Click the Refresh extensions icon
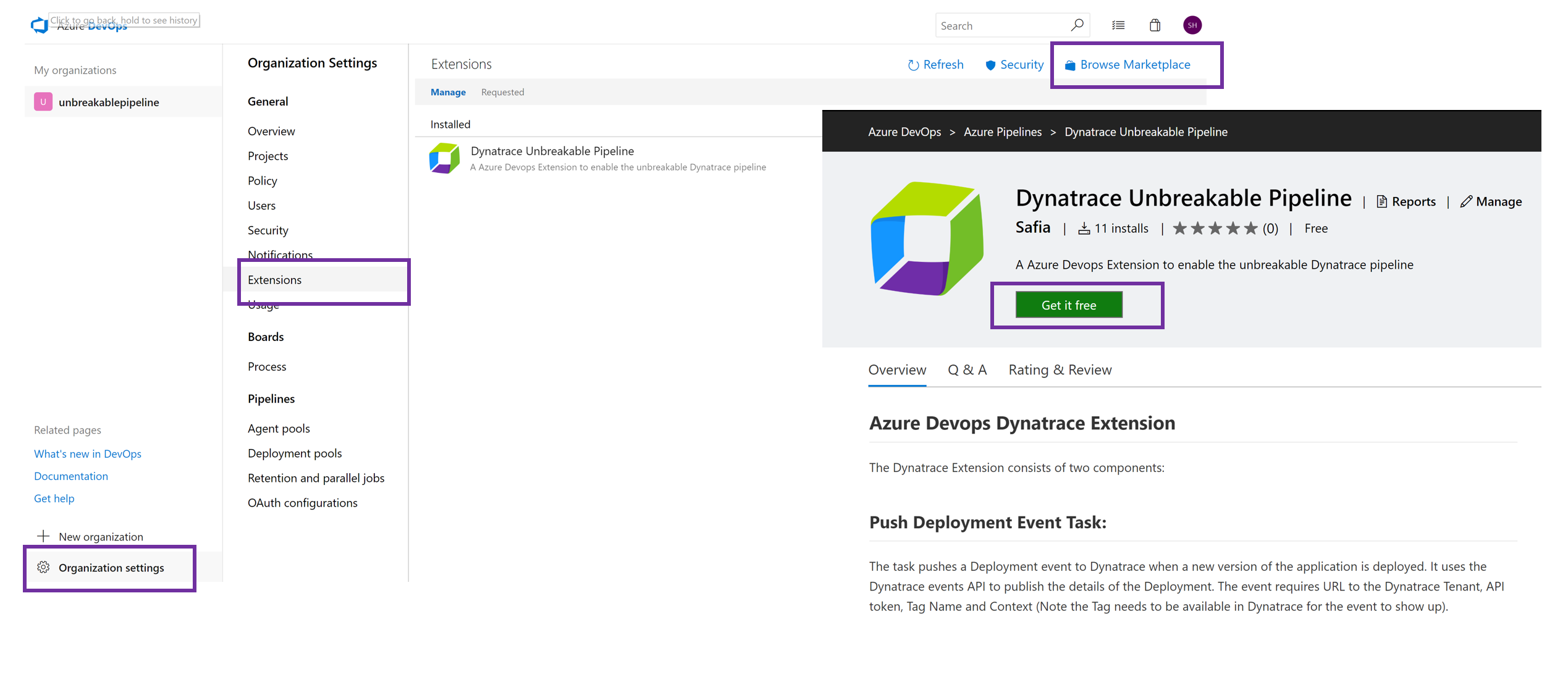The image size is (1568, 677). click(x=913, y=65)
